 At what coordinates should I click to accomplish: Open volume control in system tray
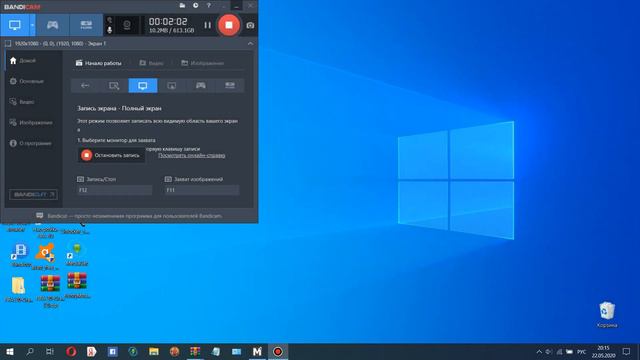tap(549, 352)
